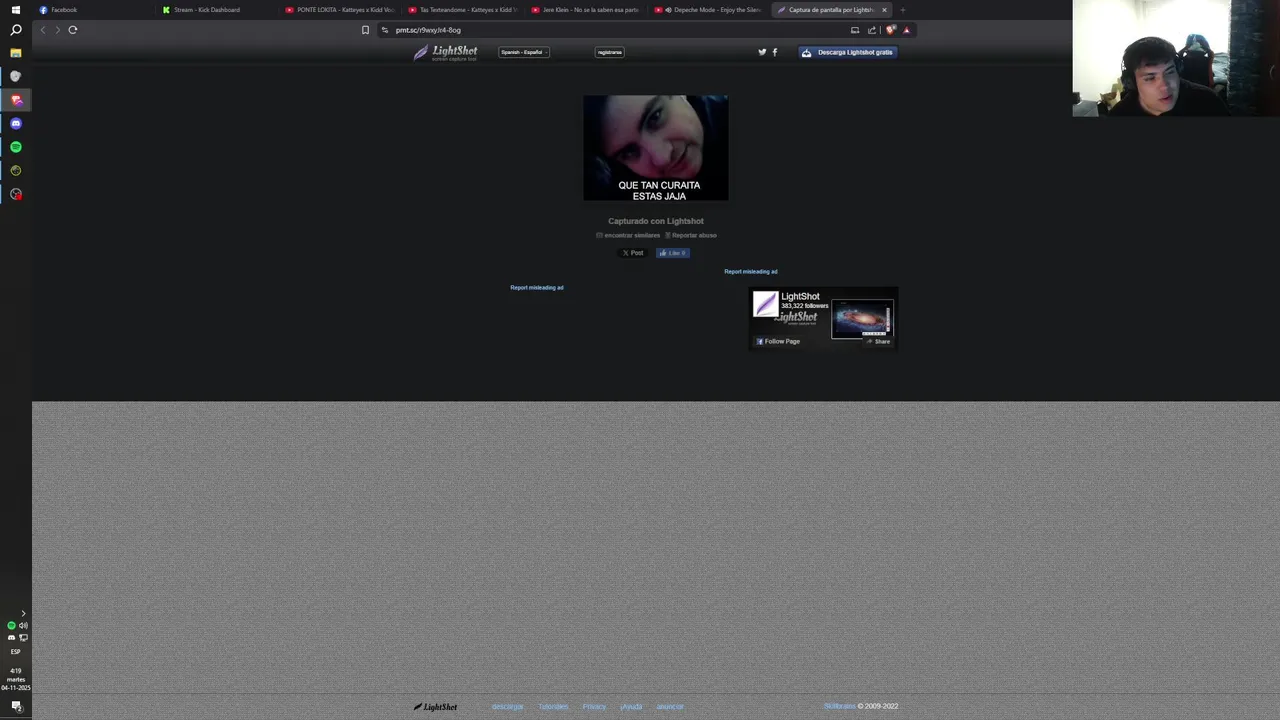Click the address bar URL field
This screenshot has width=1280, height=720.
point(610,30)
